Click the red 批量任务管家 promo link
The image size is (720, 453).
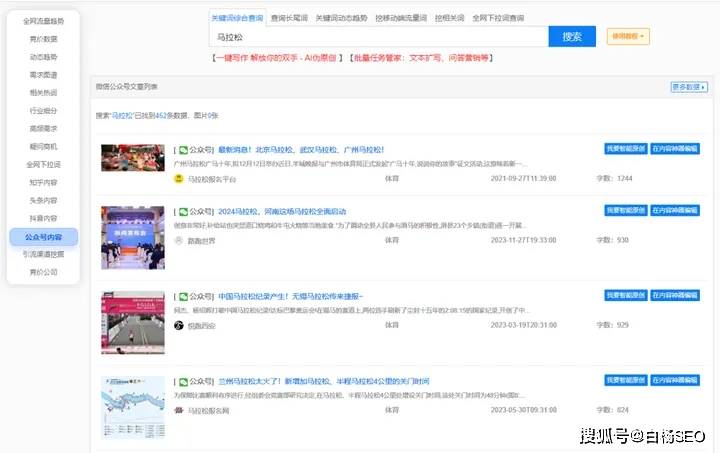422,58
